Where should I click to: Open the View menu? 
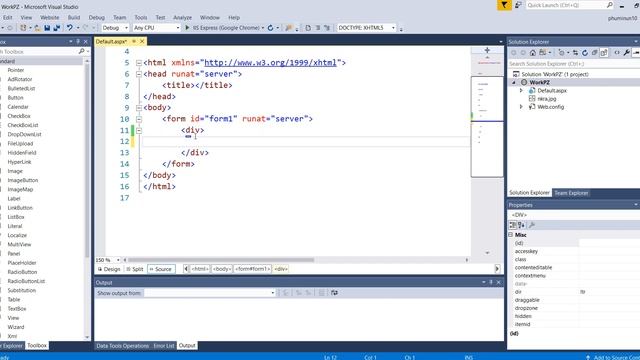(x=26, y=18)
